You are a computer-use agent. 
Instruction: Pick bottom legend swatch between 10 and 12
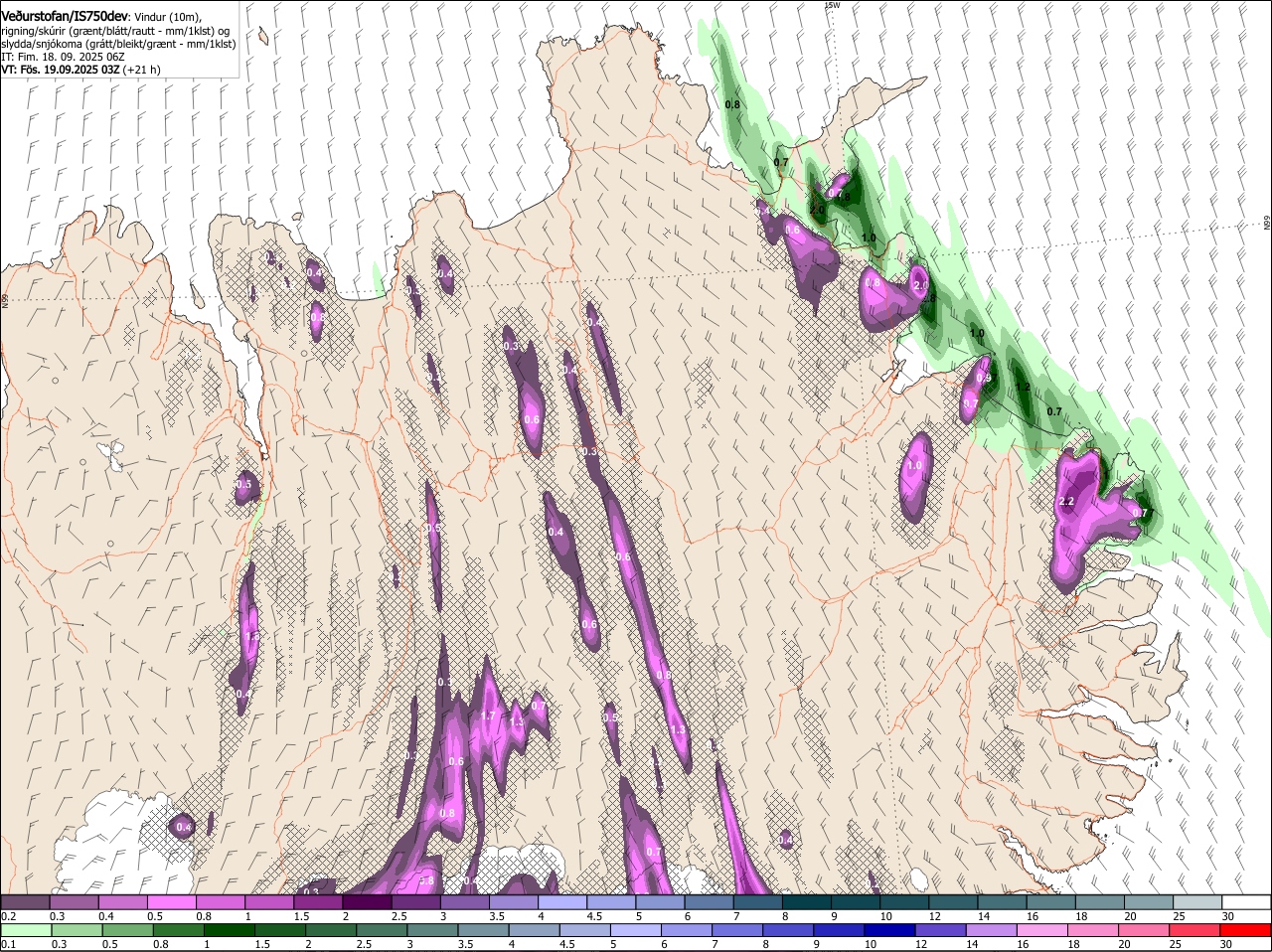pos(889,930)
